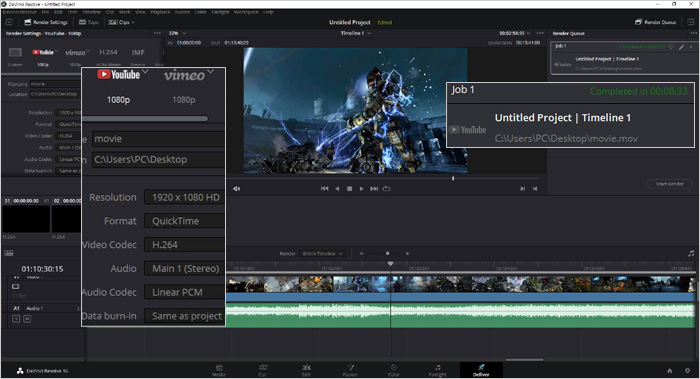700x379 pixels.
Task: Click the viewer scrub bar playhead
Action: coord(453,178)
